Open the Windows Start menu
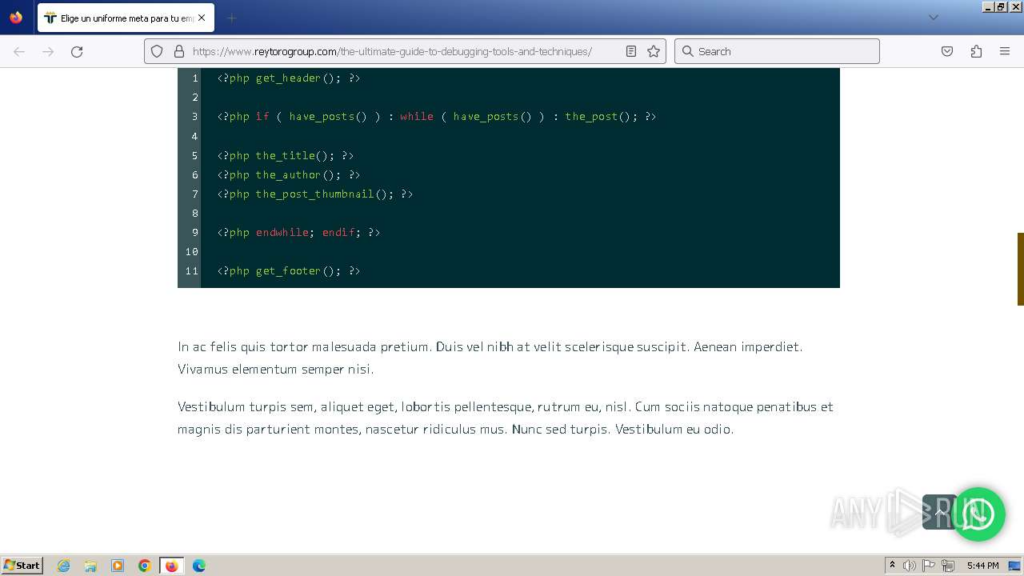 point(22,565)
